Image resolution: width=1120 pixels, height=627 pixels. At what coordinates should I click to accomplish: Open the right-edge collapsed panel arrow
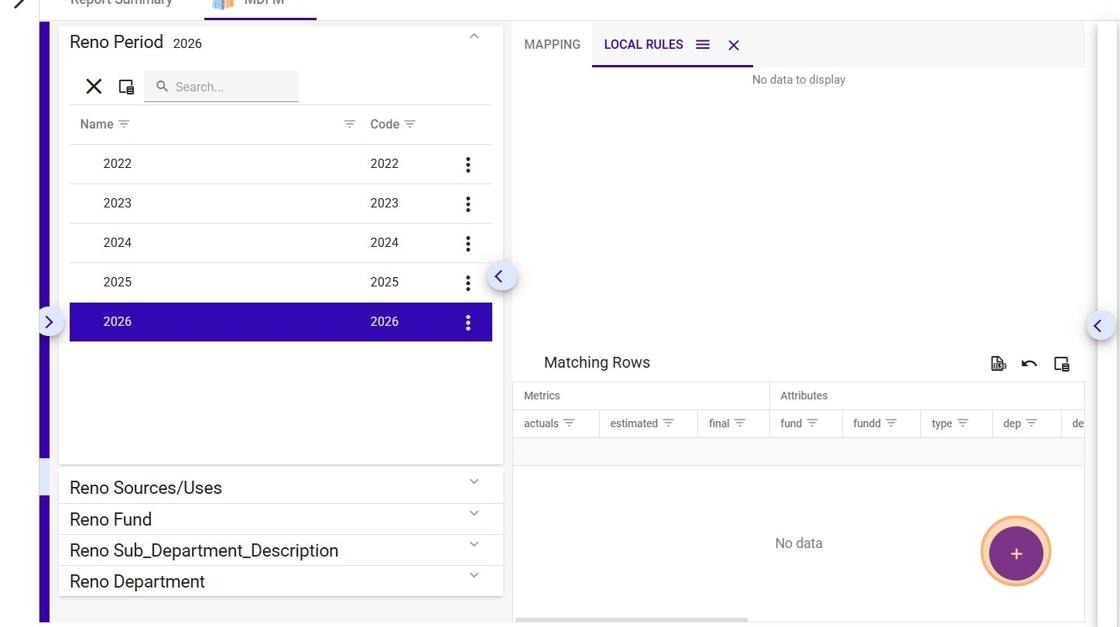(x=1098, y=326)
